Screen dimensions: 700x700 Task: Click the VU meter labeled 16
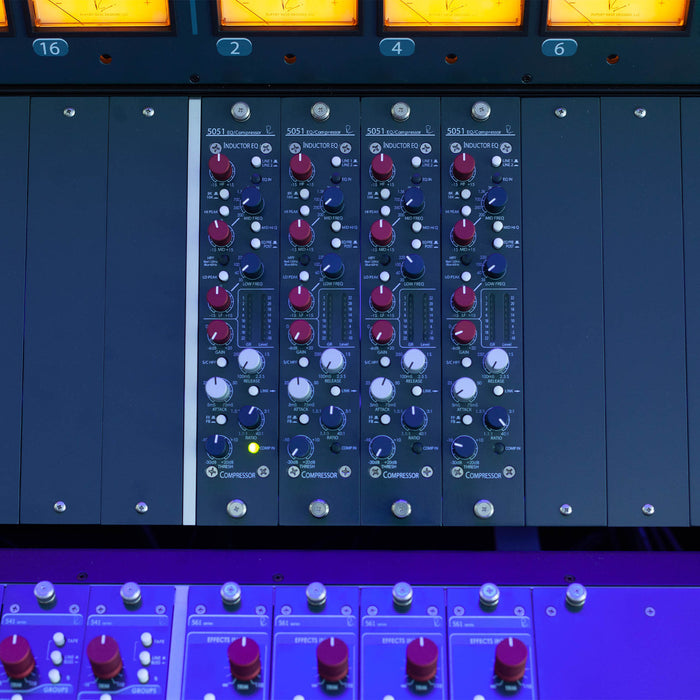click(x=101, y=13)
